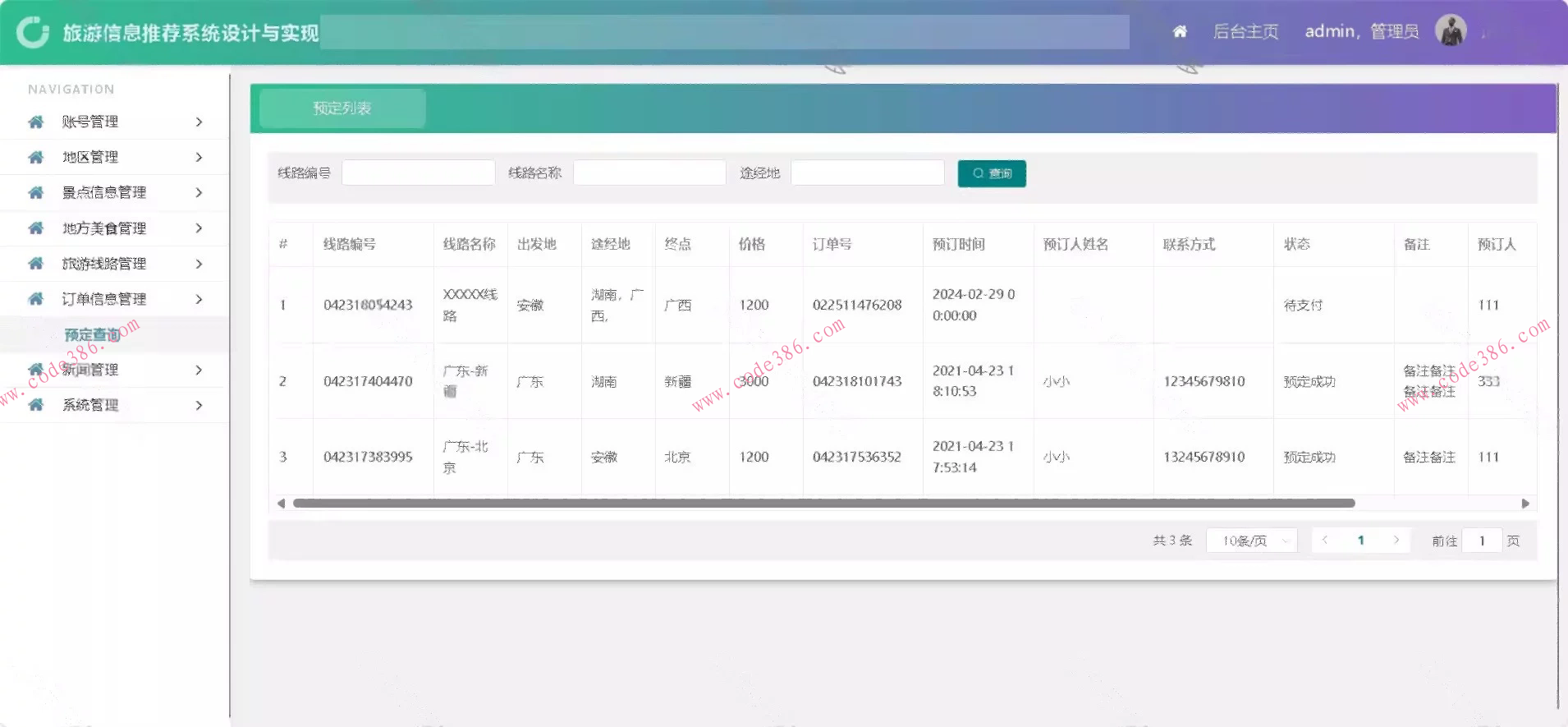Open 地区管理 in the sidebar

(x=90, y=157)
